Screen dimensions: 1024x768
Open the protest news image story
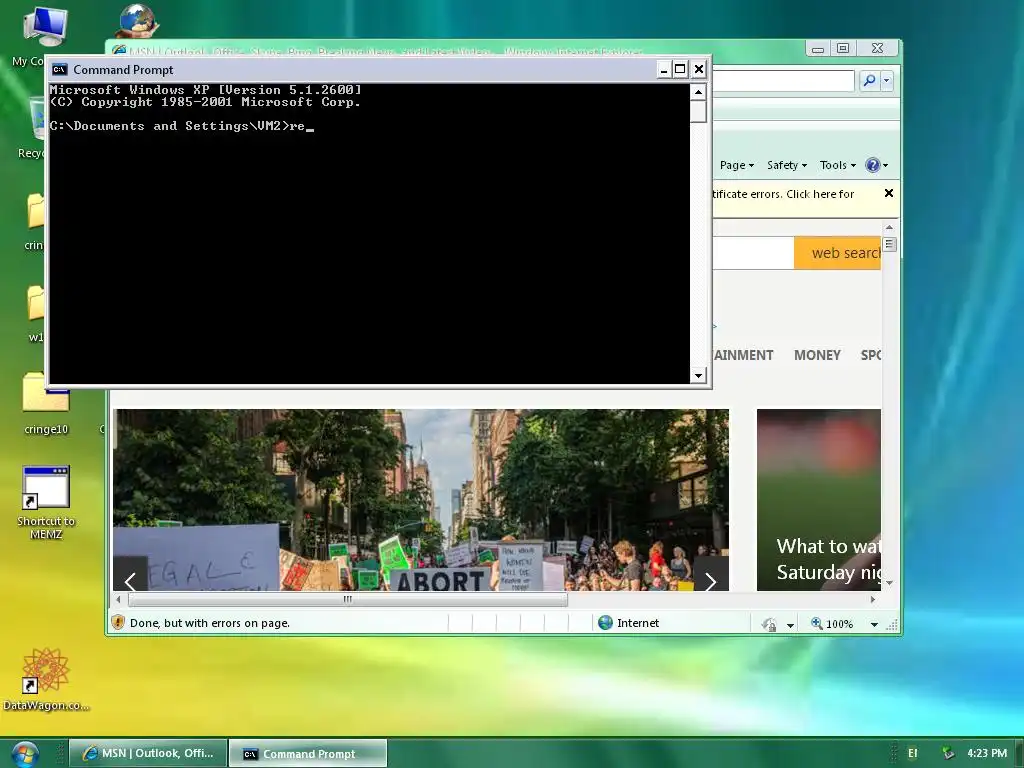(421, 500)
